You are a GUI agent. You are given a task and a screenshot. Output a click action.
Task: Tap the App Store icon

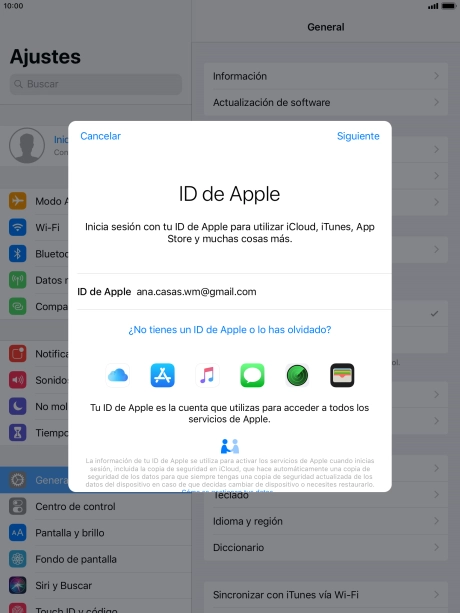tap(163, 375)
